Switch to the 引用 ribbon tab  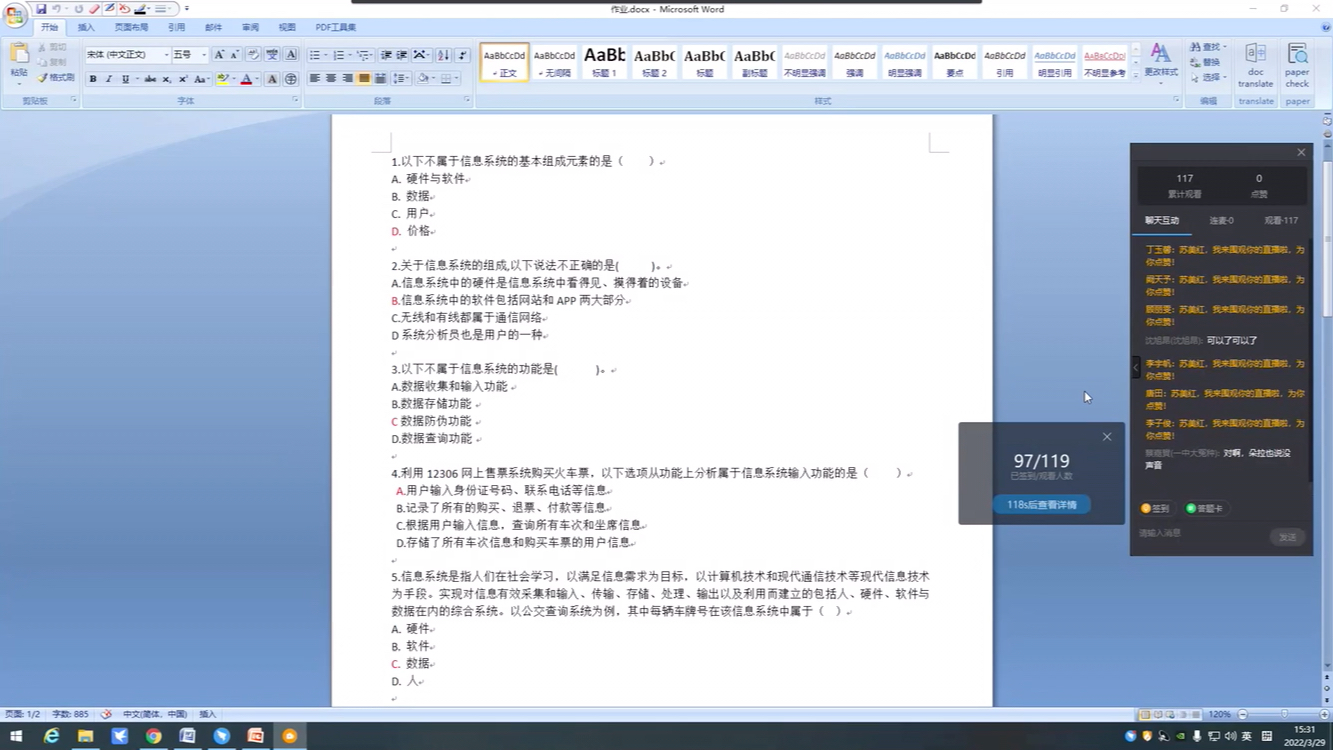(x=176, y=28)
